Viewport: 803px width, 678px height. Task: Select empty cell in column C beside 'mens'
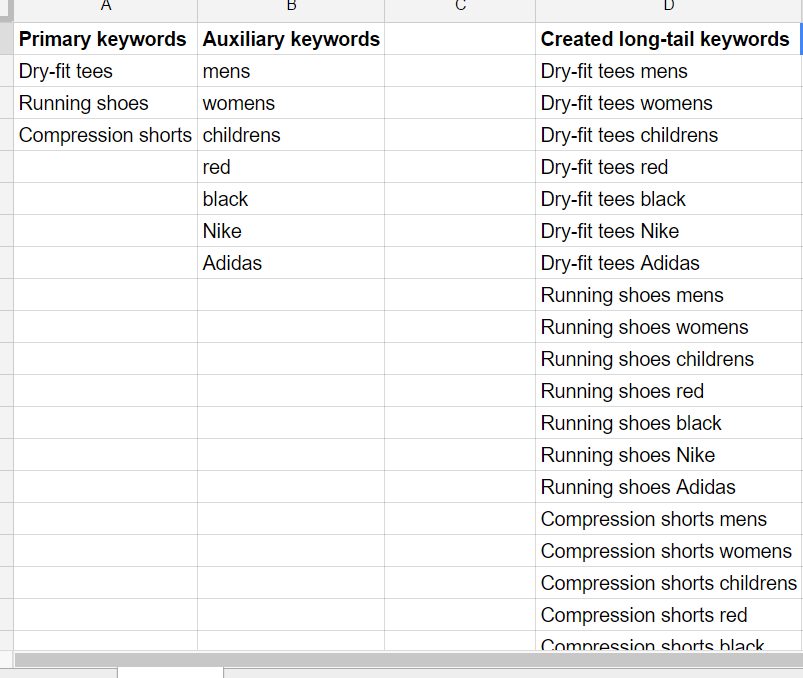(460, 71)
